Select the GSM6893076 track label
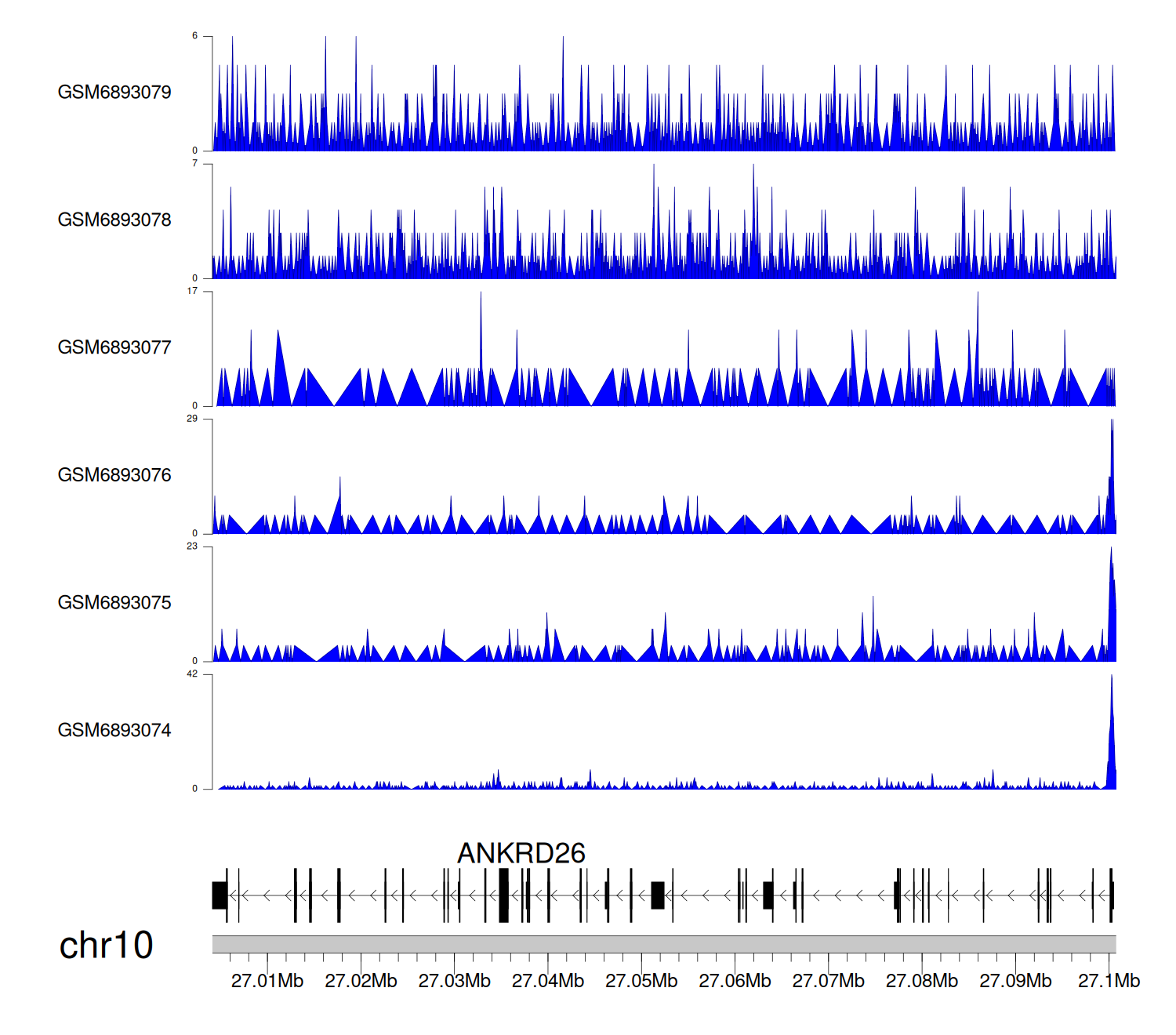The width and height of the screenshot is (1176, 1035). pos(114,475)
